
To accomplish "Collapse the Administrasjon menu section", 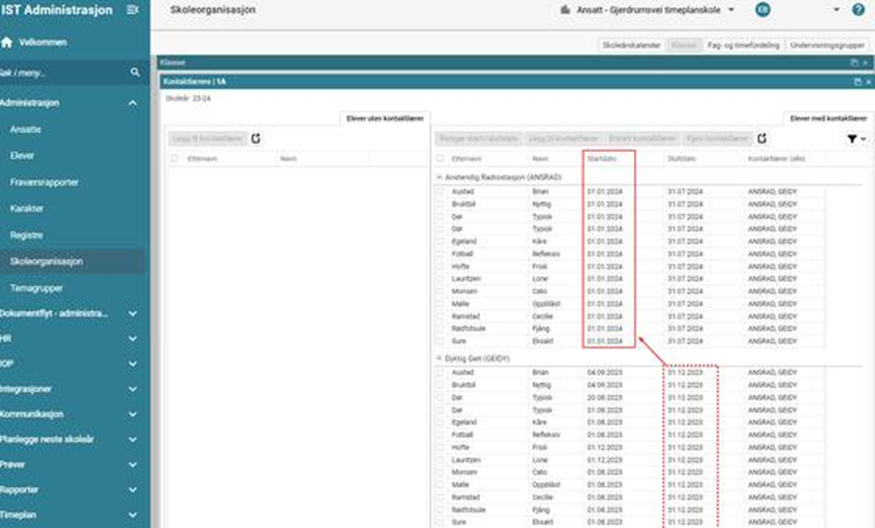I will pyautogui.click(x=132, y=103).
